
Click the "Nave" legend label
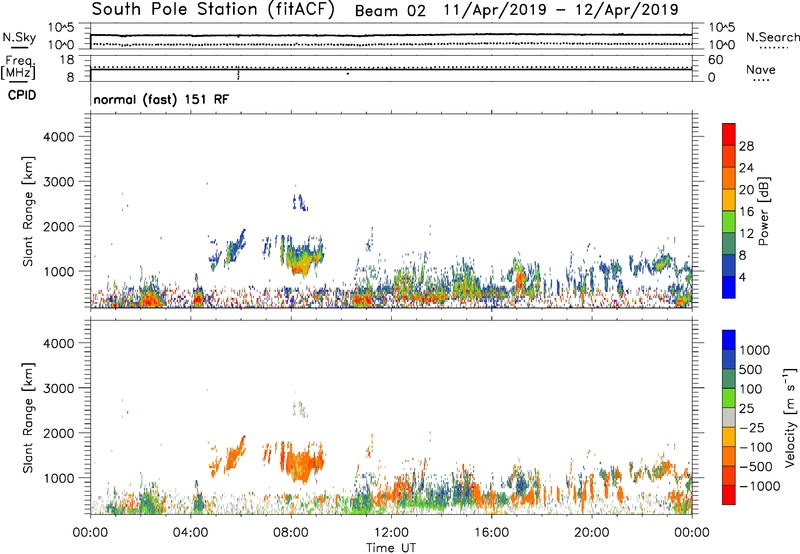click(x=761, y=70)
